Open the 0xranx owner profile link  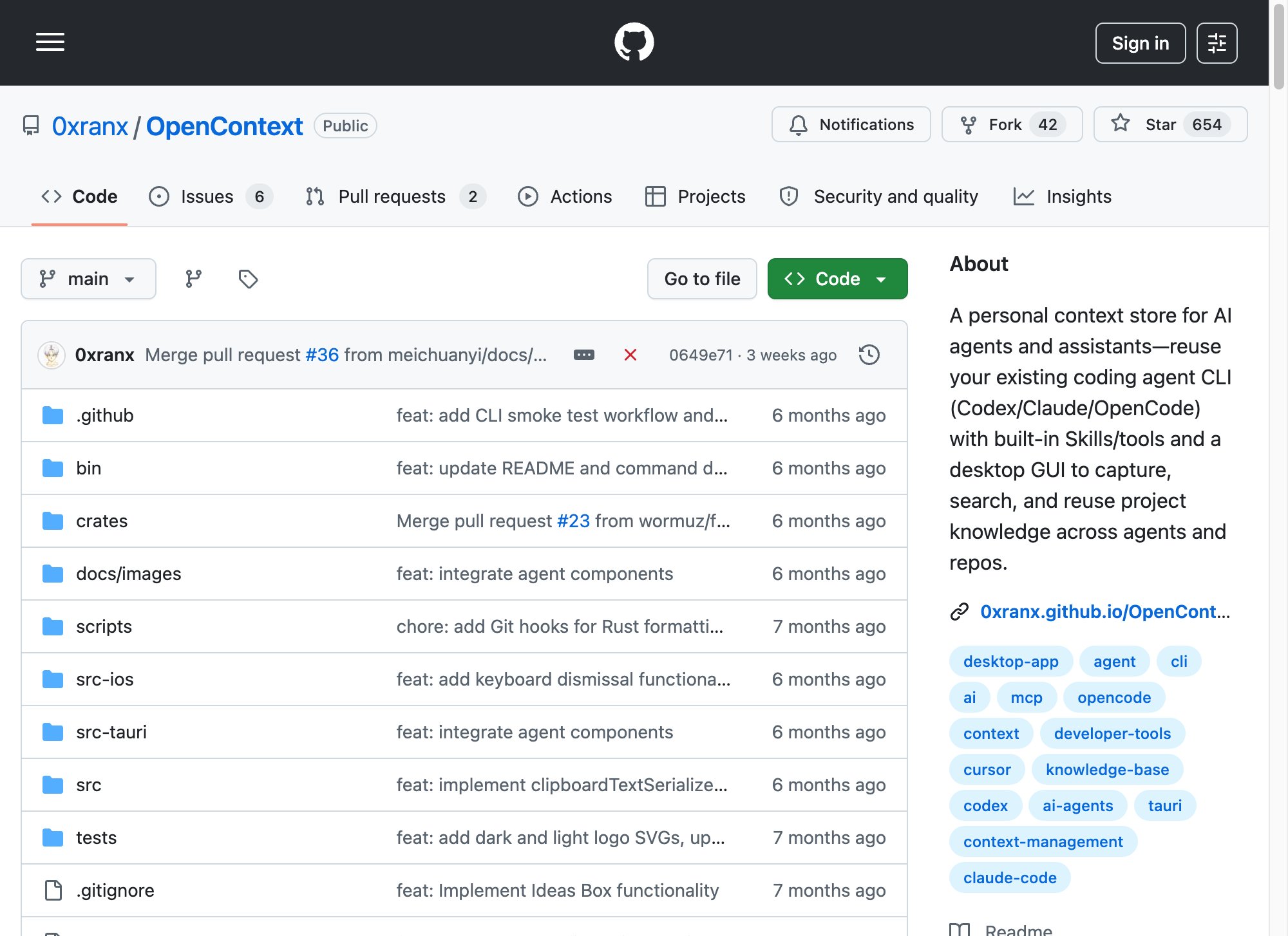coord(90,126)
